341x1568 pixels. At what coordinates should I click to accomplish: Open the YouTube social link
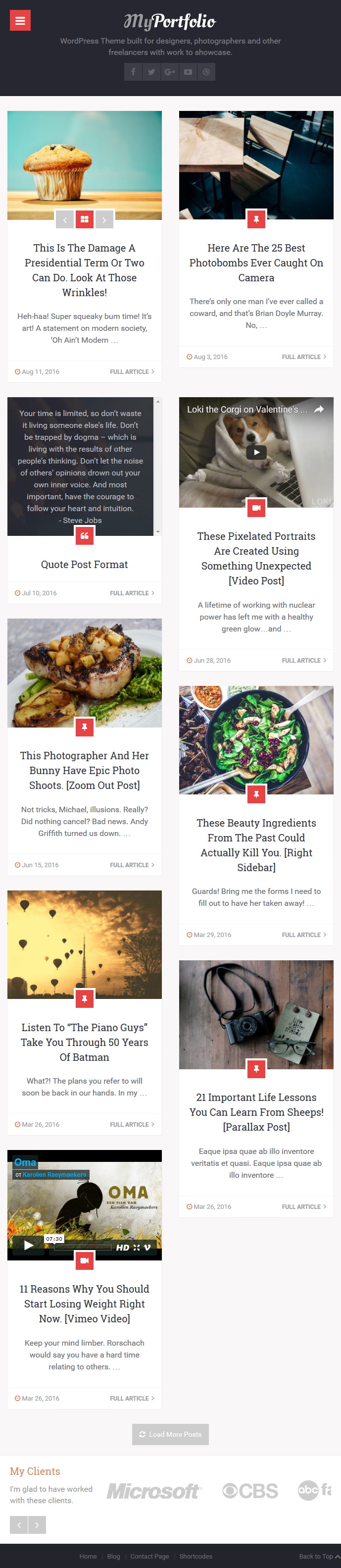point(188,72)
